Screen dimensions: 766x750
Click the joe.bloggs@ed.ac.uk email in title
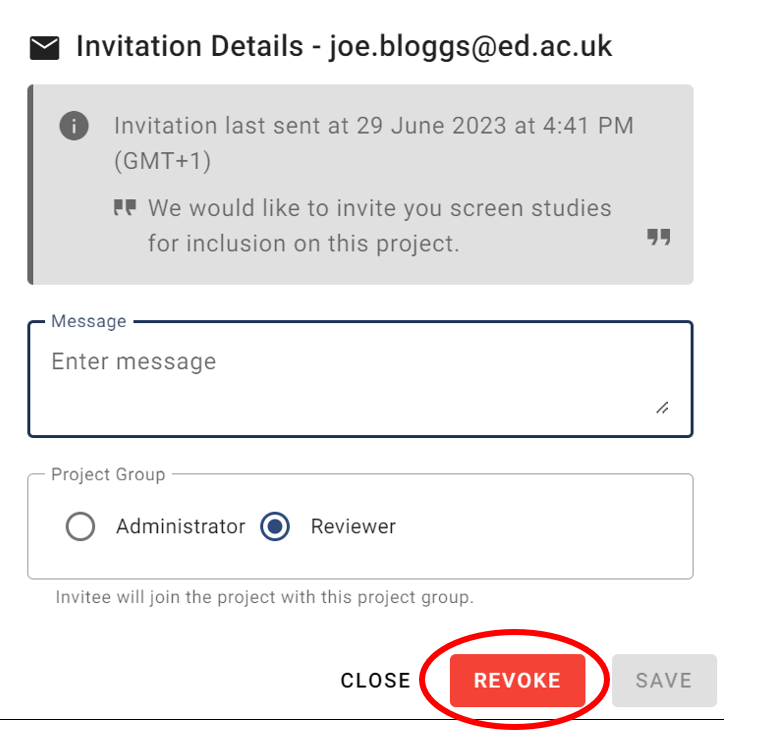pyautogui.click(x=470, y=47)
